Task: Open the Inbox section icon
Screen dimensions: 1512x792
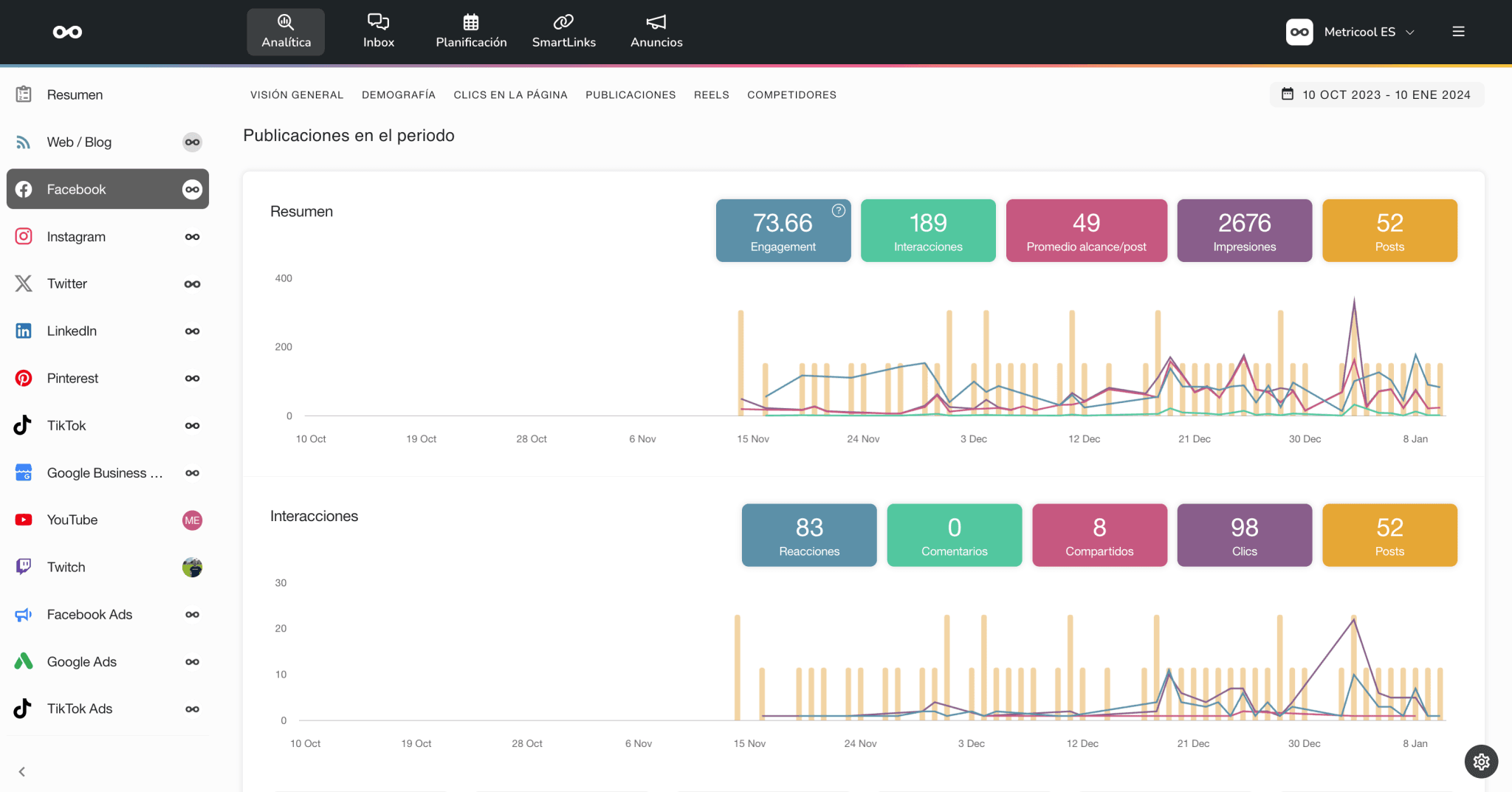Action: pyautogui.click(x=378, y=22)
